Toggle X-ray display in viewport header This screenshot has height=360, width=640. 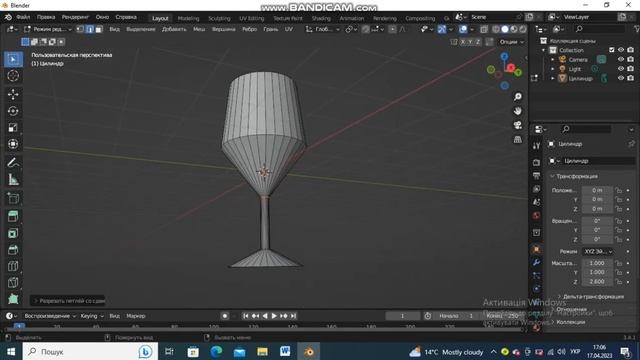[484, 29]
